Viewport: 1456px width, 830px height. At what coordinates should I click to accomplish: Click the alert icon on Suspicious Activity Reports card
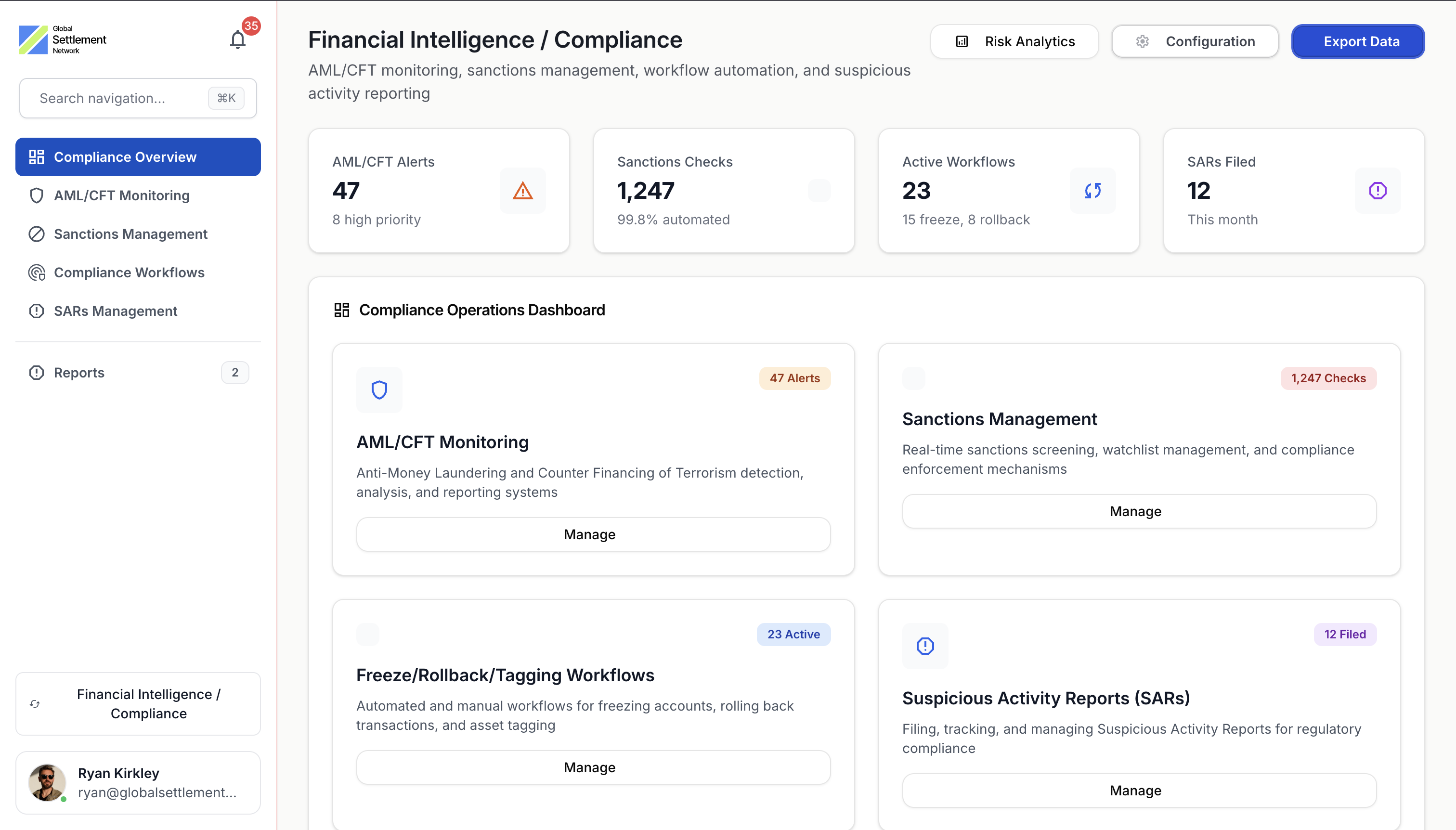923,646
